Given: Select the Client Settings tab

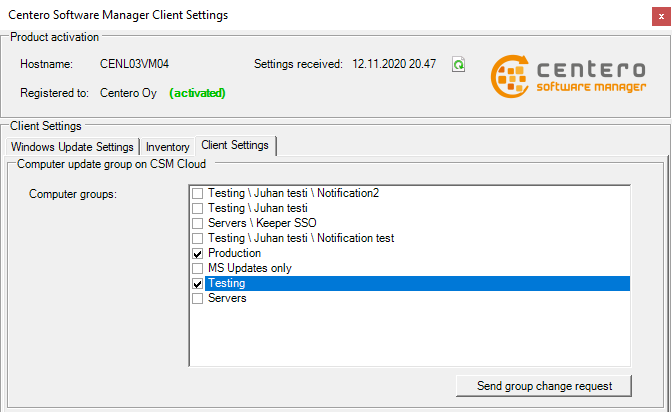Looking at the screenshot, I should tap(235, 145).
